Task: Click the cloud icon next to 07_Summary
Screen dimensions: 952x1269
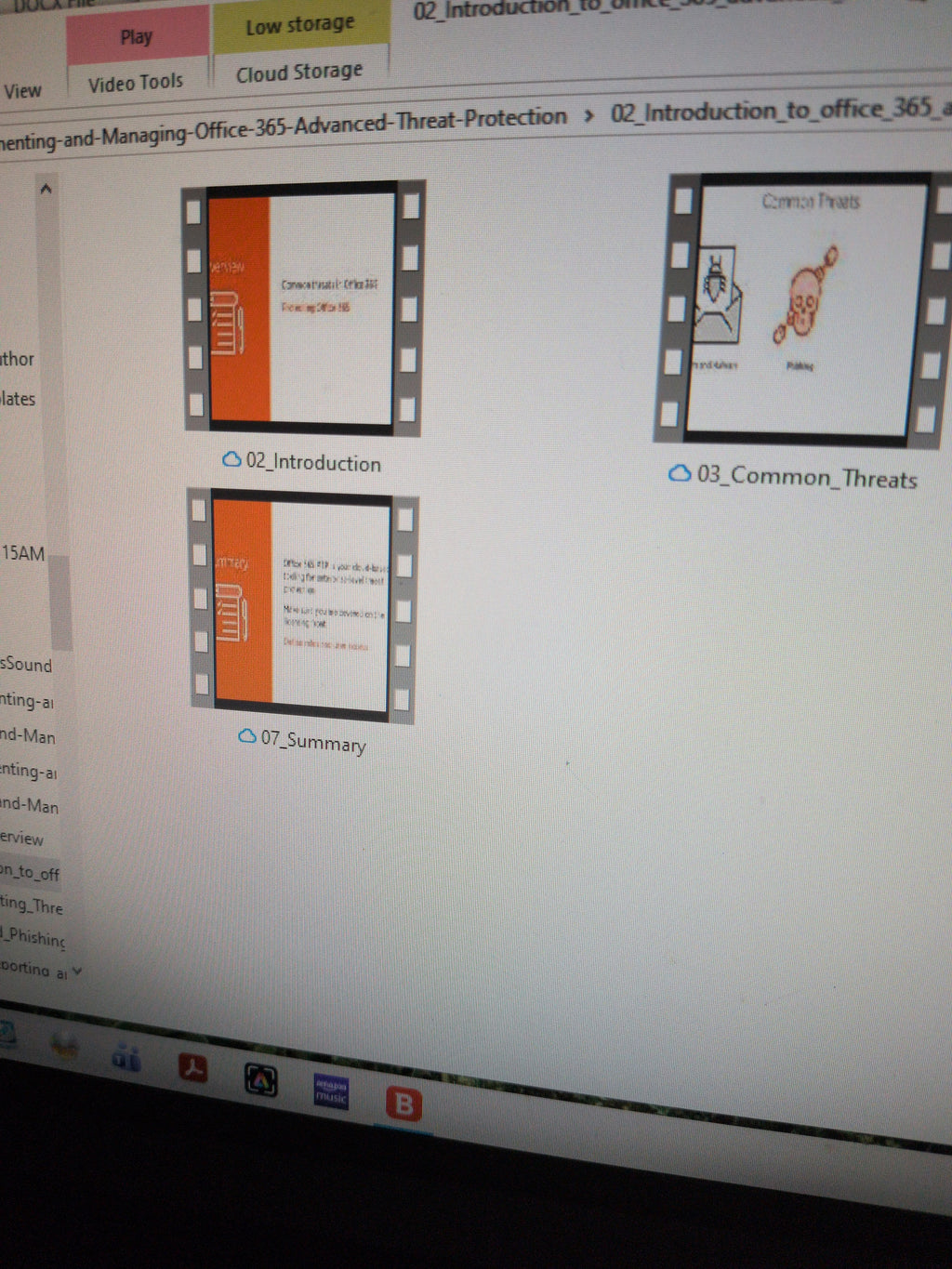Action: (x=247, y=735)
